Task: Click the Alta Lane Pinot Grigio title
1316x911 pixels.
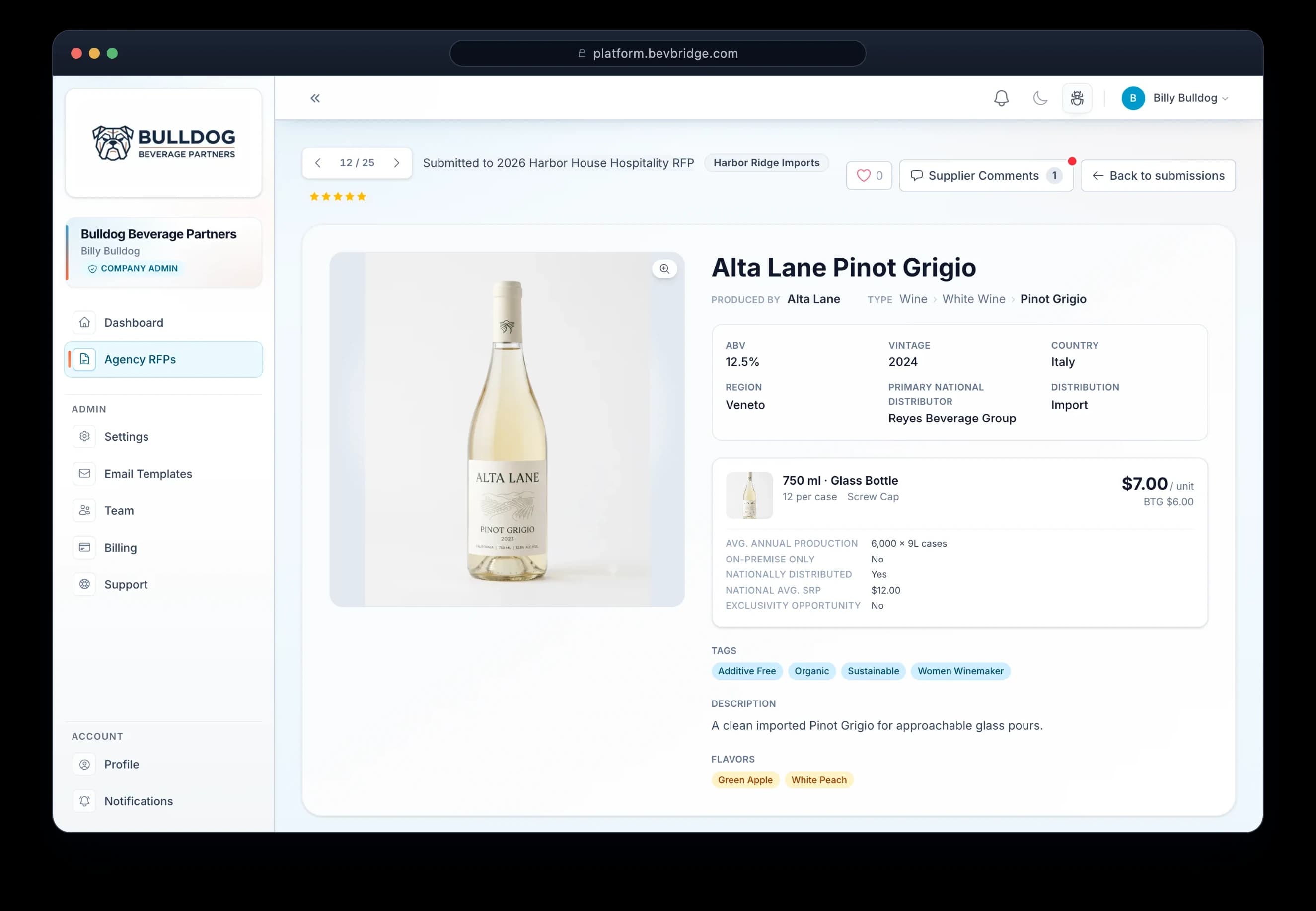Action: tap(843, 267)
